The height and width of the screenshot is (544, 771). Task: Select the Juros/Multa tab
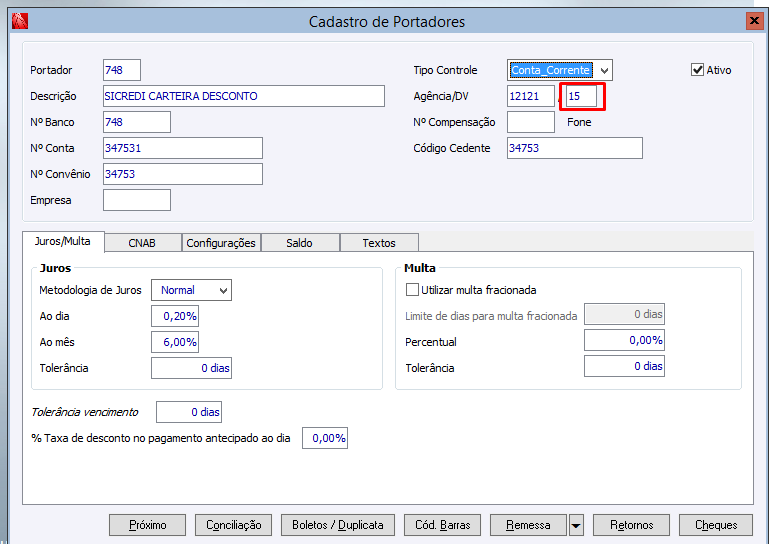click(x=63, y=242)
